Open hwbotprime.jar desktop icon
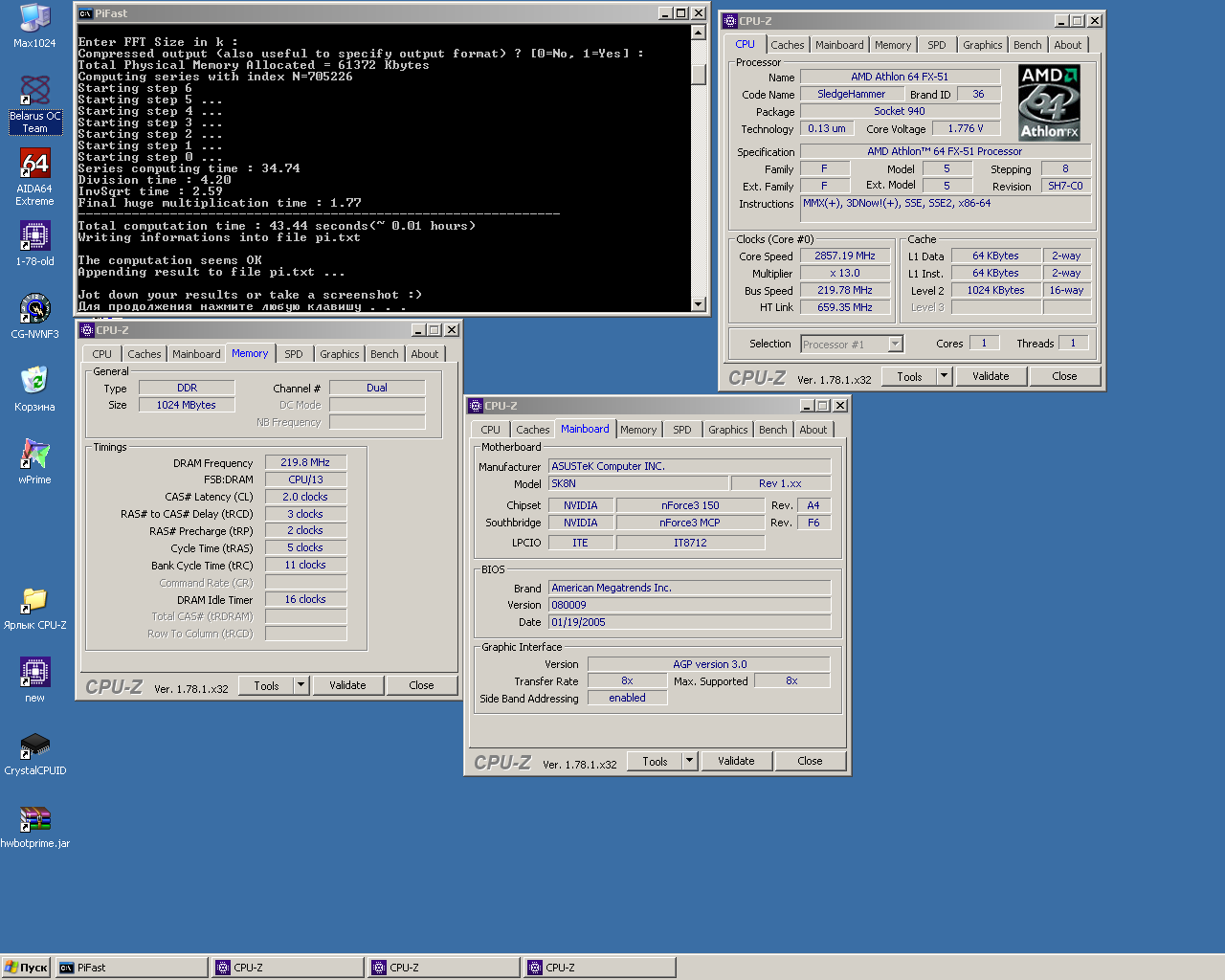This screenshot has width=1225, height=980. (34, 827)
